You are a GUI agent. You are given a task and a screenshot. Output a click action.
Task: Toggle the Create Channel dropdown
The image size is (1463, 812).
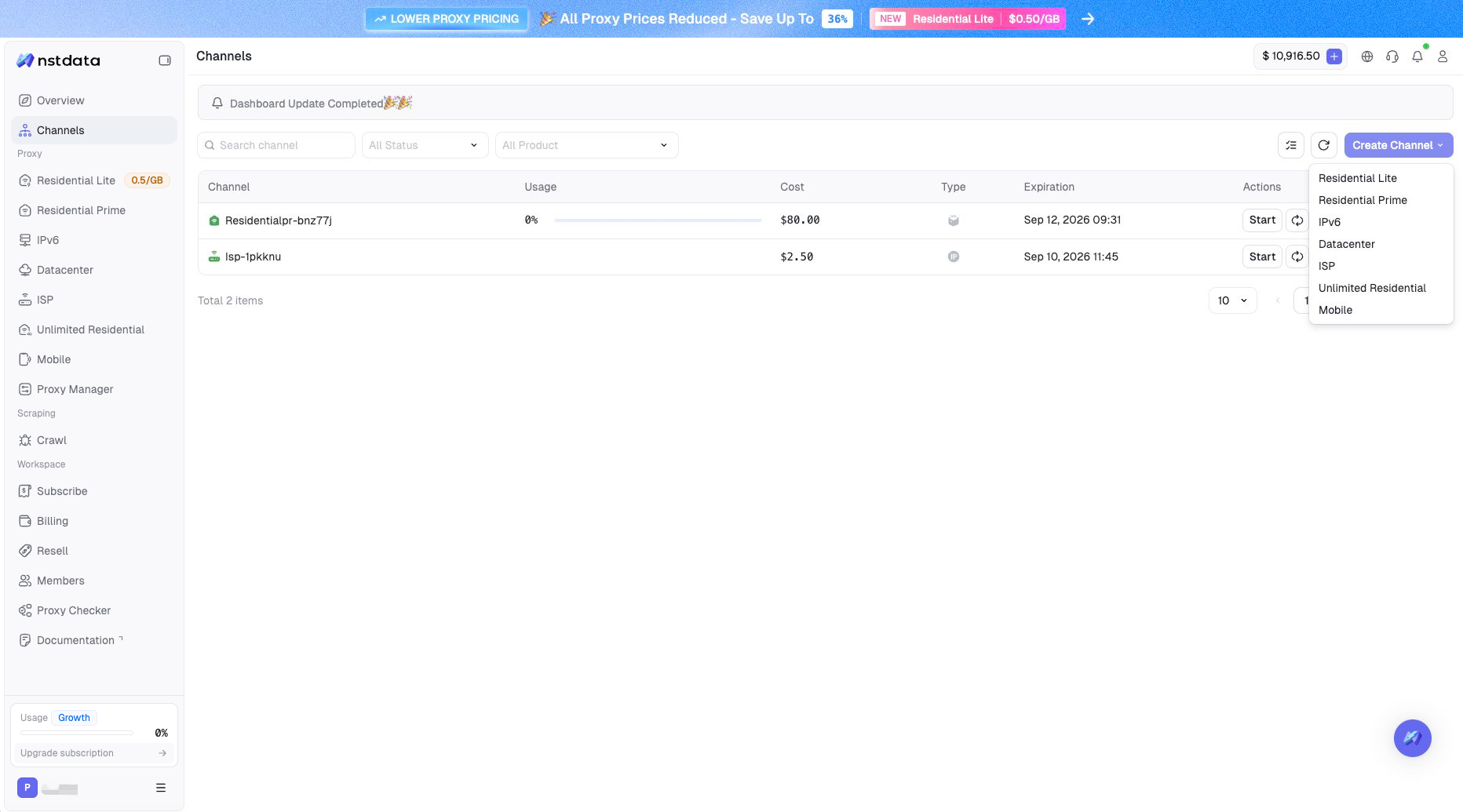pyautogui.click(x=1399, y=145)
